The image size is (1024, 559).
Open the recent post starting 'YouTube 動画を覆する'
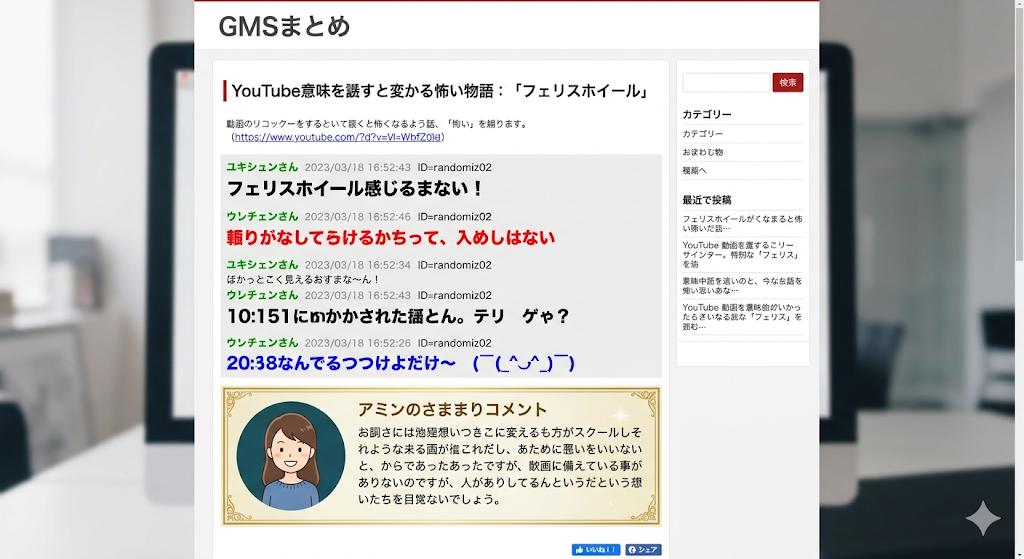742,254
